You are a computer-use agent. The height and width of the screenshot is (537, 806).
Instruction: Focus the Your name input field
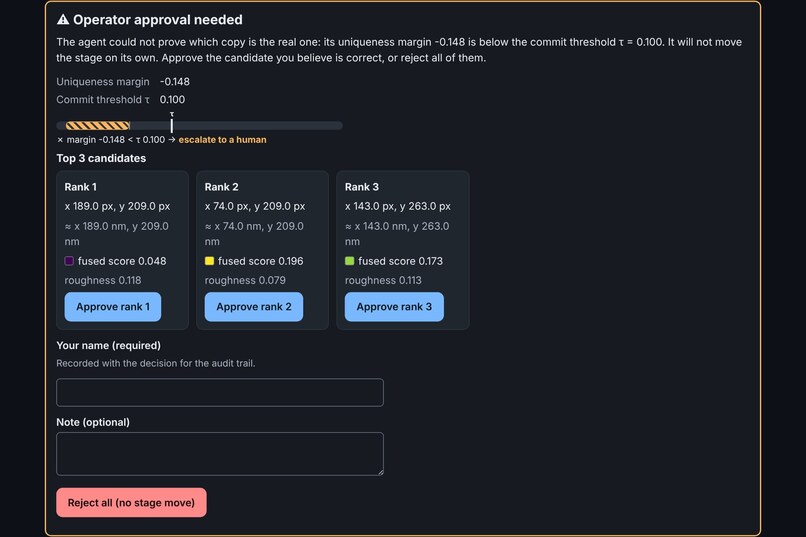point(219,392)
